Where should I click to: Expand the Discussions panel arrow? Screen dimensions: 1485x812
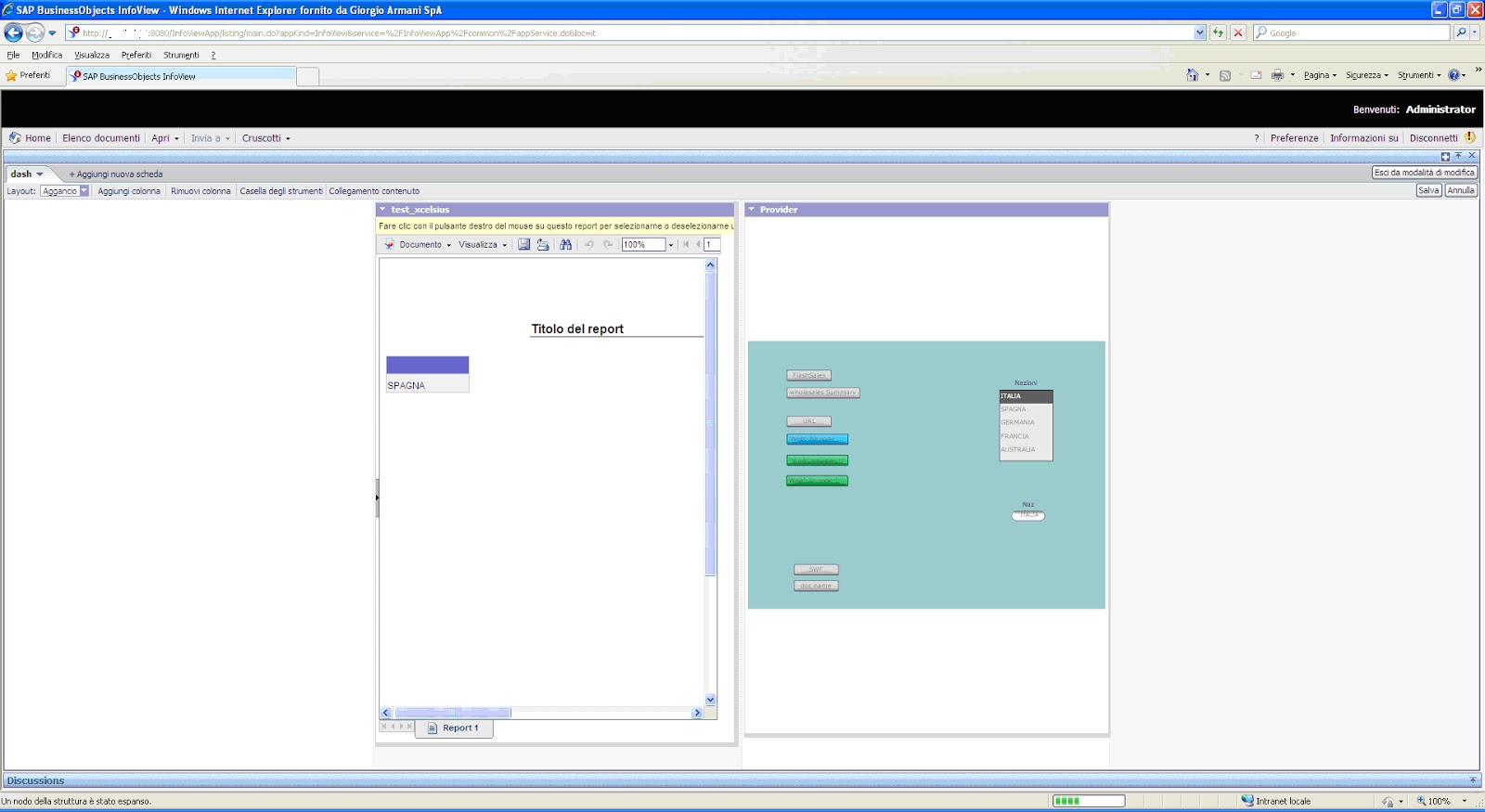pyautogui.click(x=1472, y=780)
